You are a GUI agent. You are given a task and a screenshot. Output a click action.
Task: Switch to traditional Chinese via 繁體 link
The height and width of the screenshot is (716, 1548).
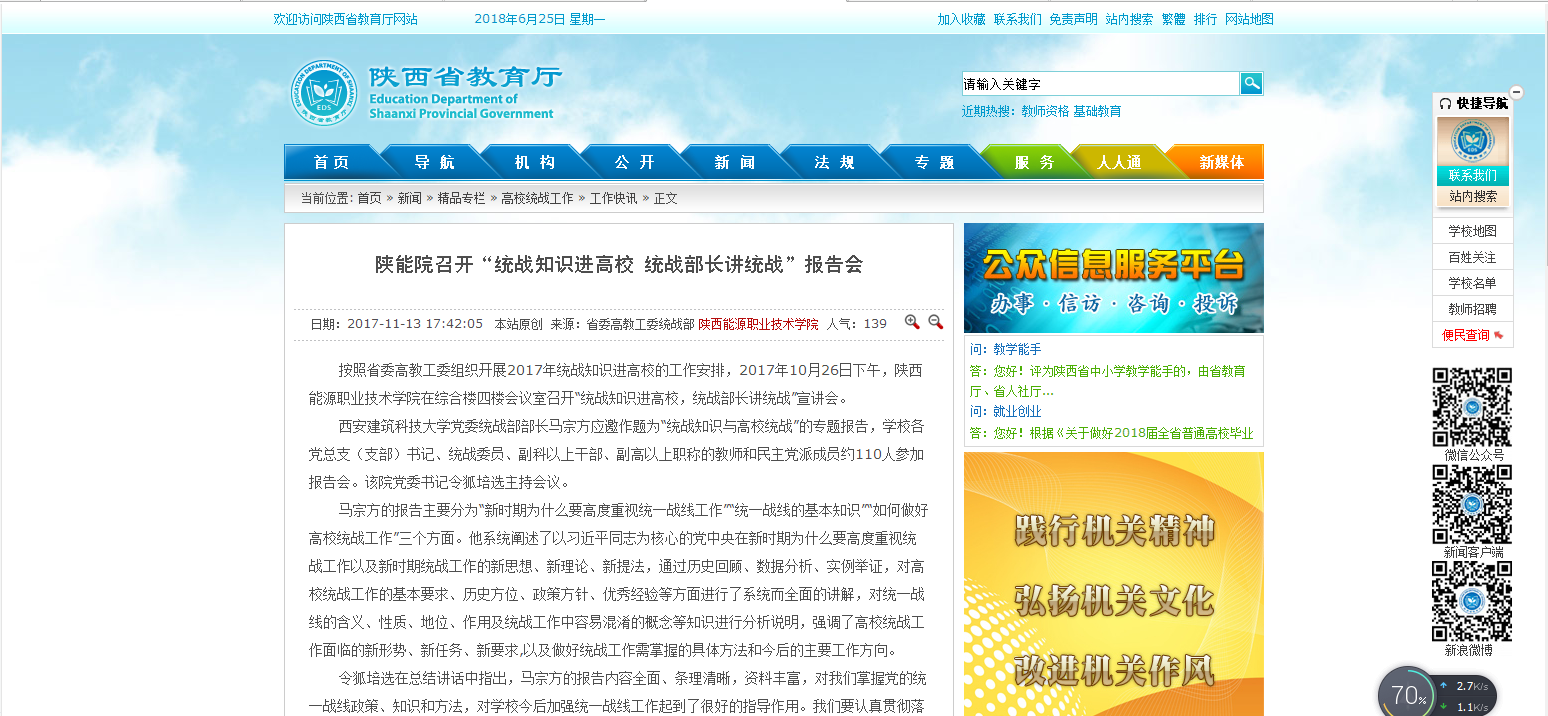pos(1173,19)
